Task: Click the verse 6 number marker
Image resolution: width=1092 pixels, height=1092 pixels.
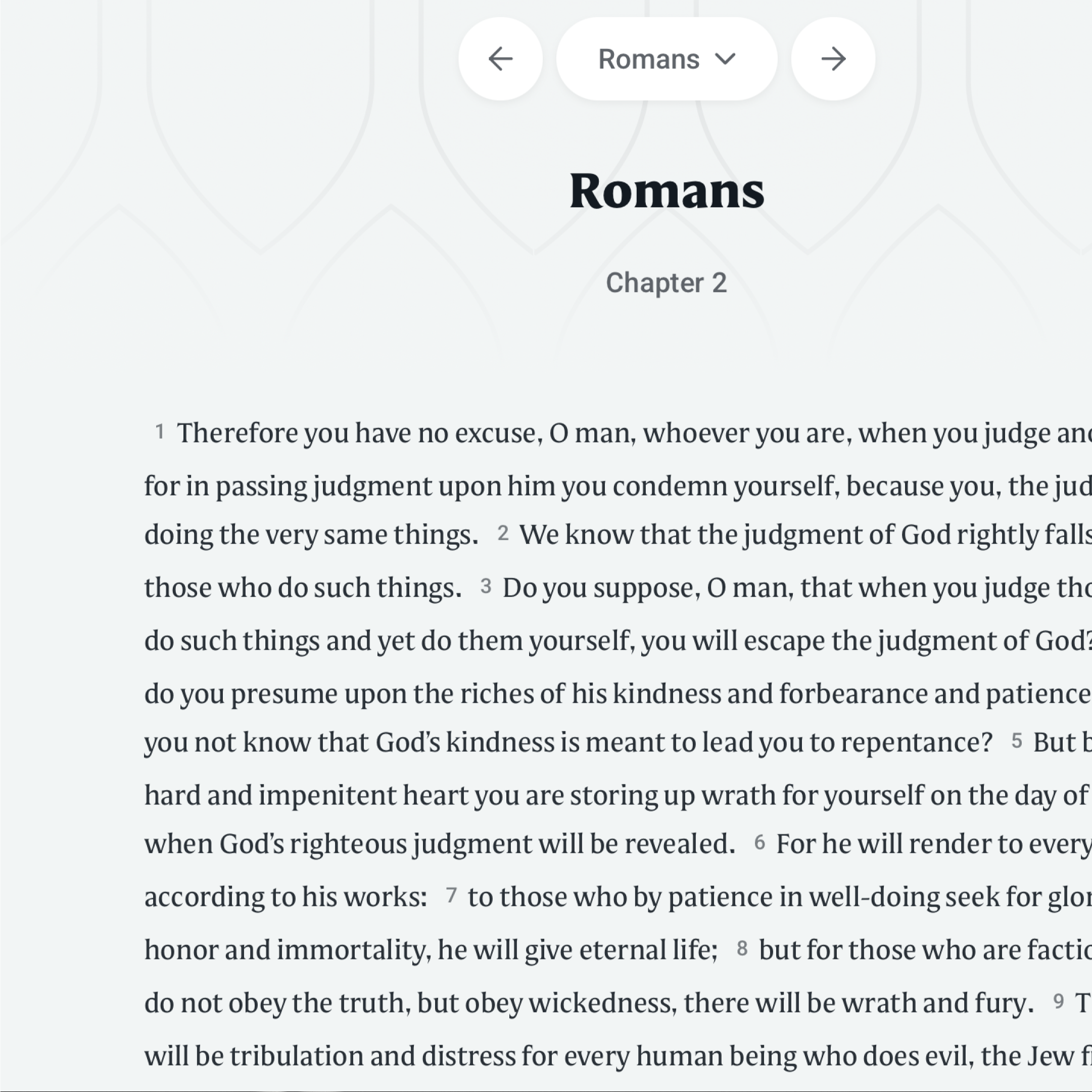Action: coord(759,842)
